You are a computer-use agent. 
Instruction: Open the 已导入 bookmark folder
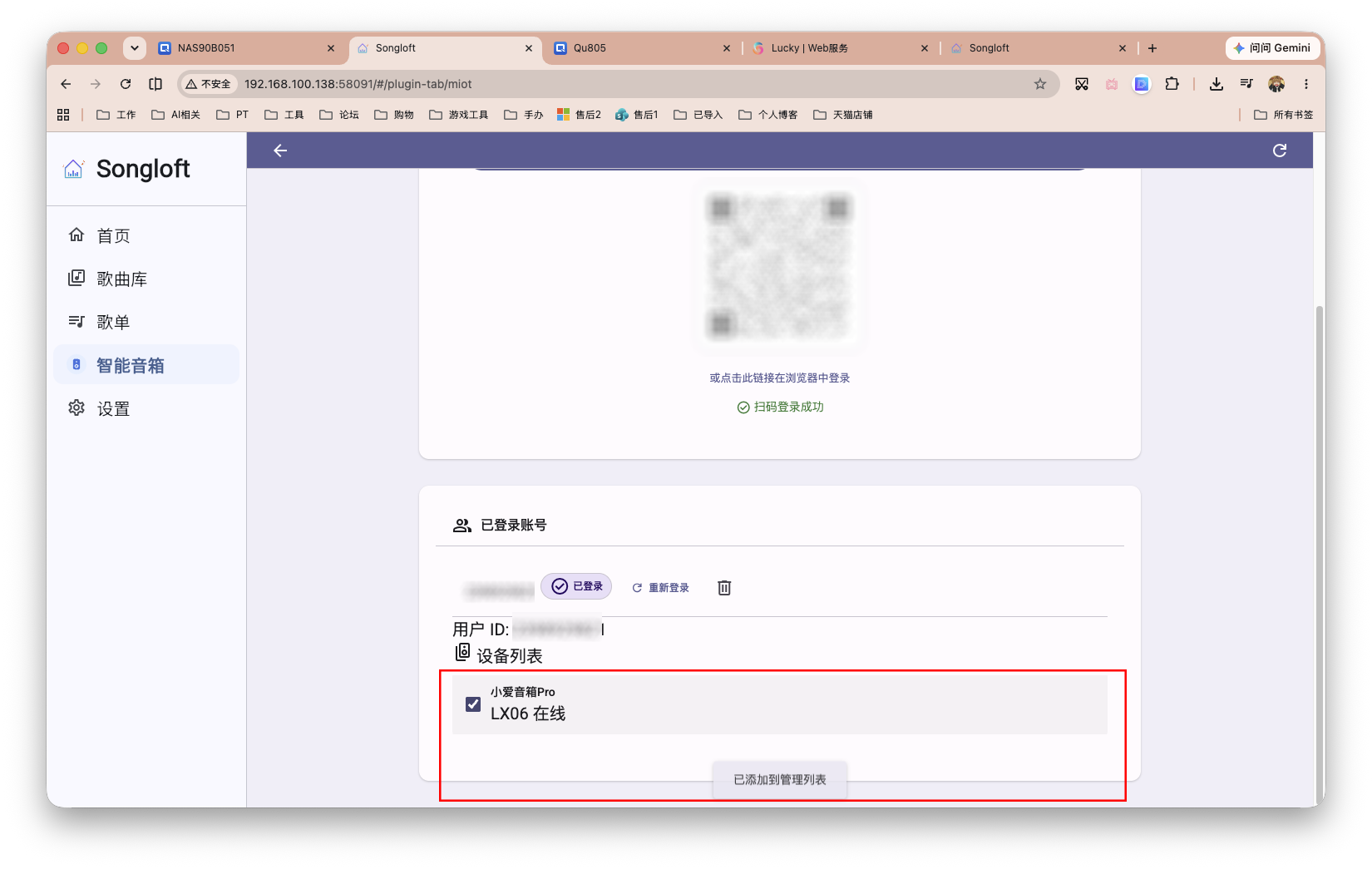pos(698,115)
